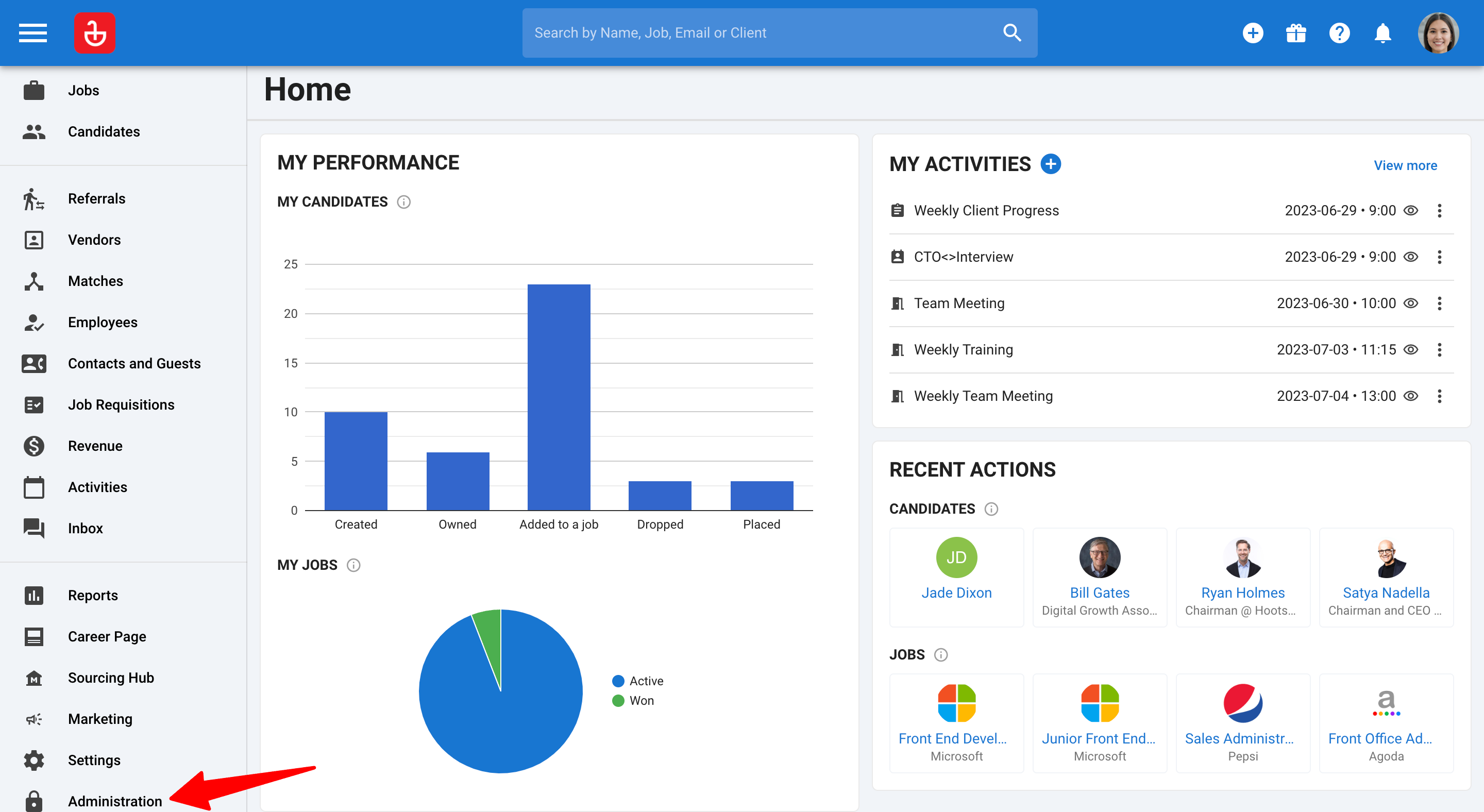Screen dimensions: 1484x812
Task: Click the Job Requisitions icon
Action: click(x=34, y=405)
